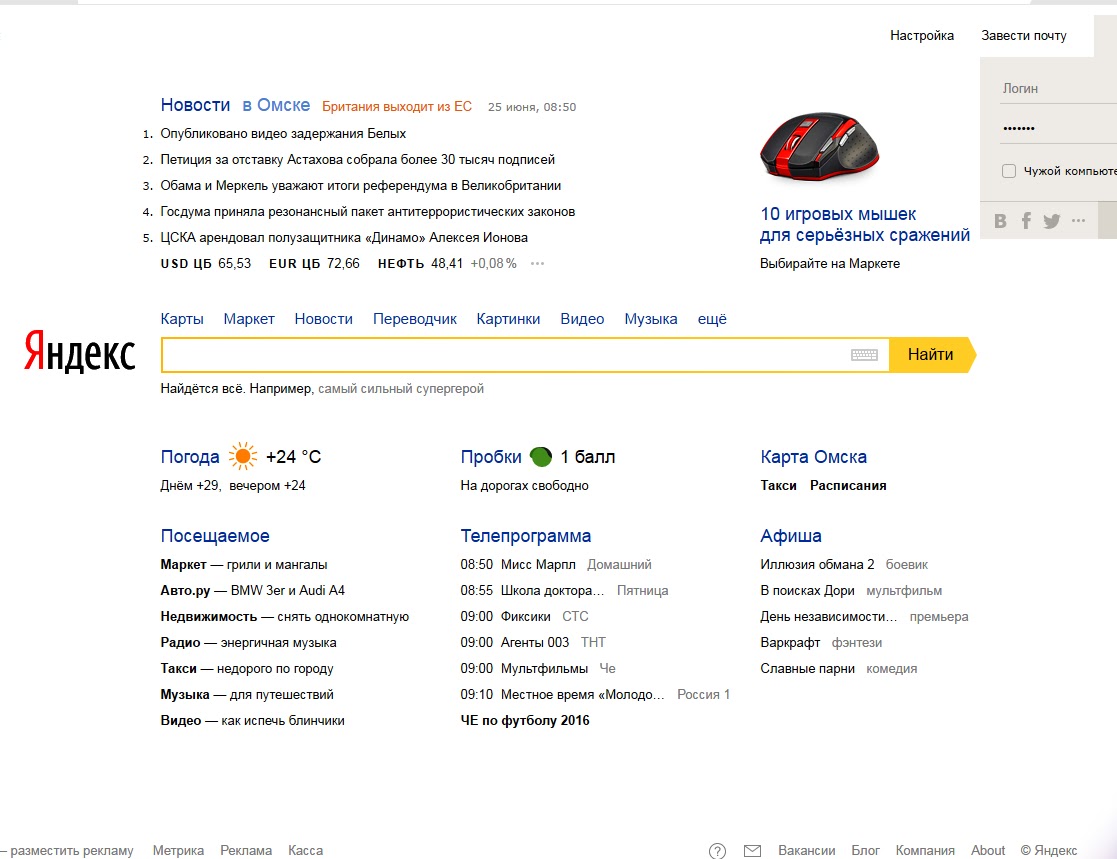Click the Расписания link

click(848, 486)
